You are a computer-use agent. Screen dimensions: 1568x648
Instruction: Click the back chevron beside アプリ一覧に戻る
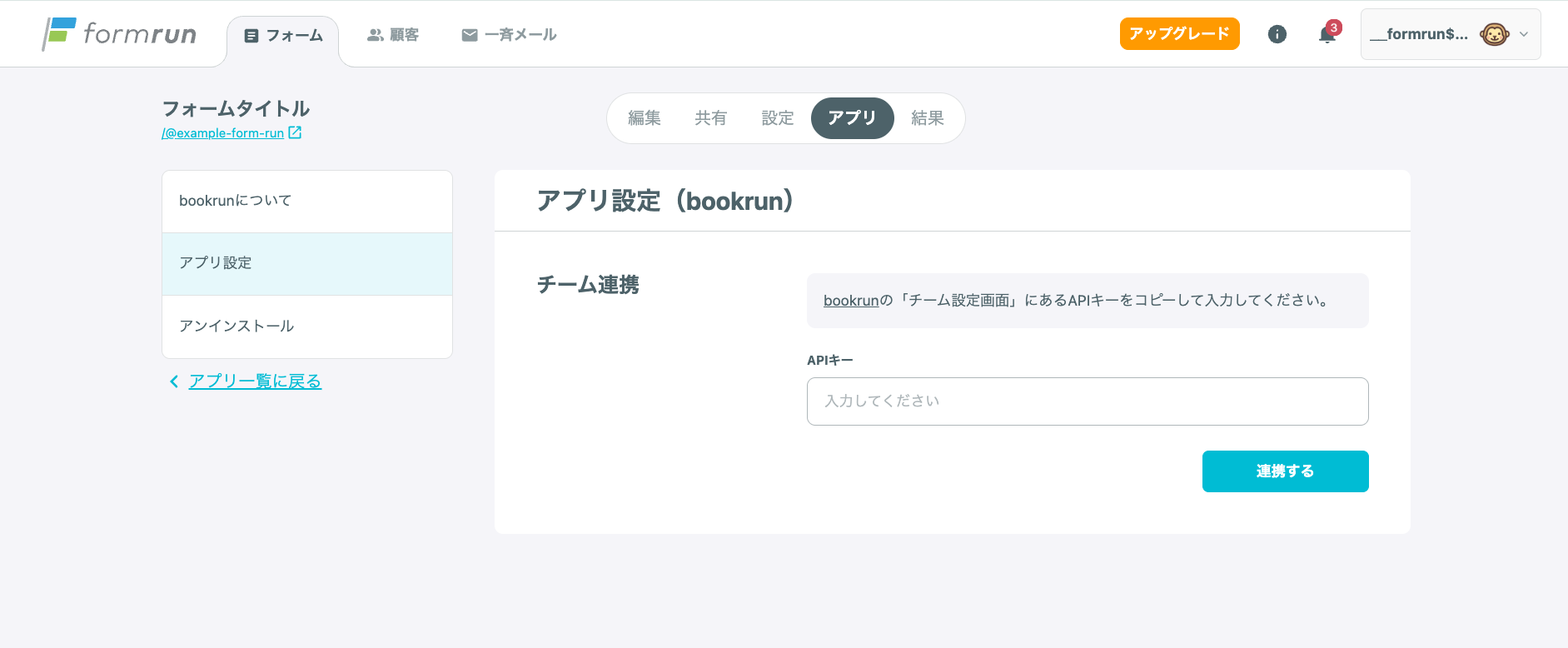173,381
